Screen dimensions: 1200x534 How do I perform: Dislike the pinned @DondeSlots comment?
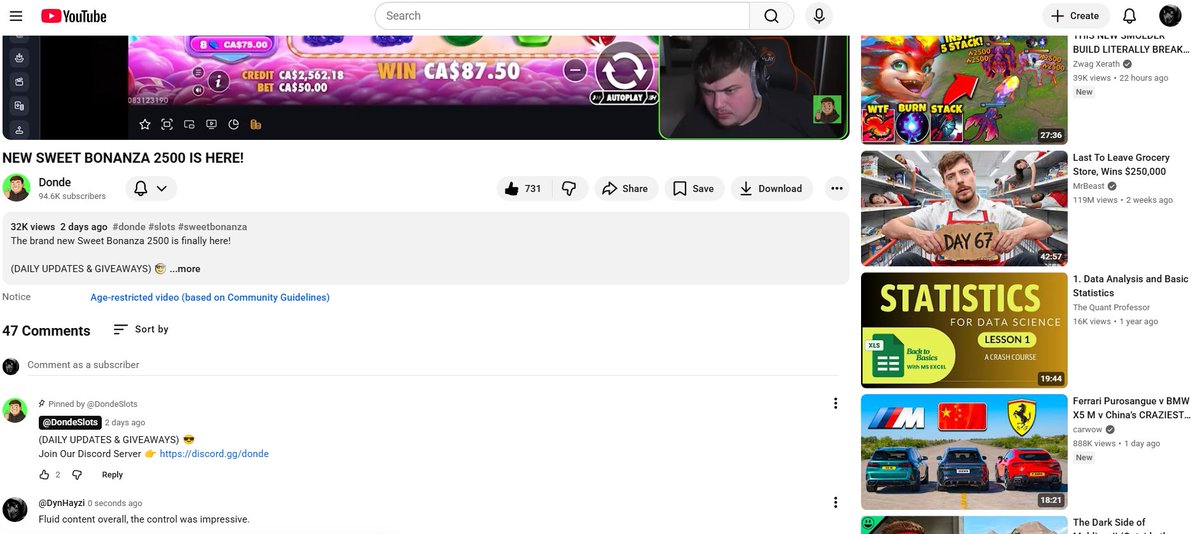click(77, 475)
